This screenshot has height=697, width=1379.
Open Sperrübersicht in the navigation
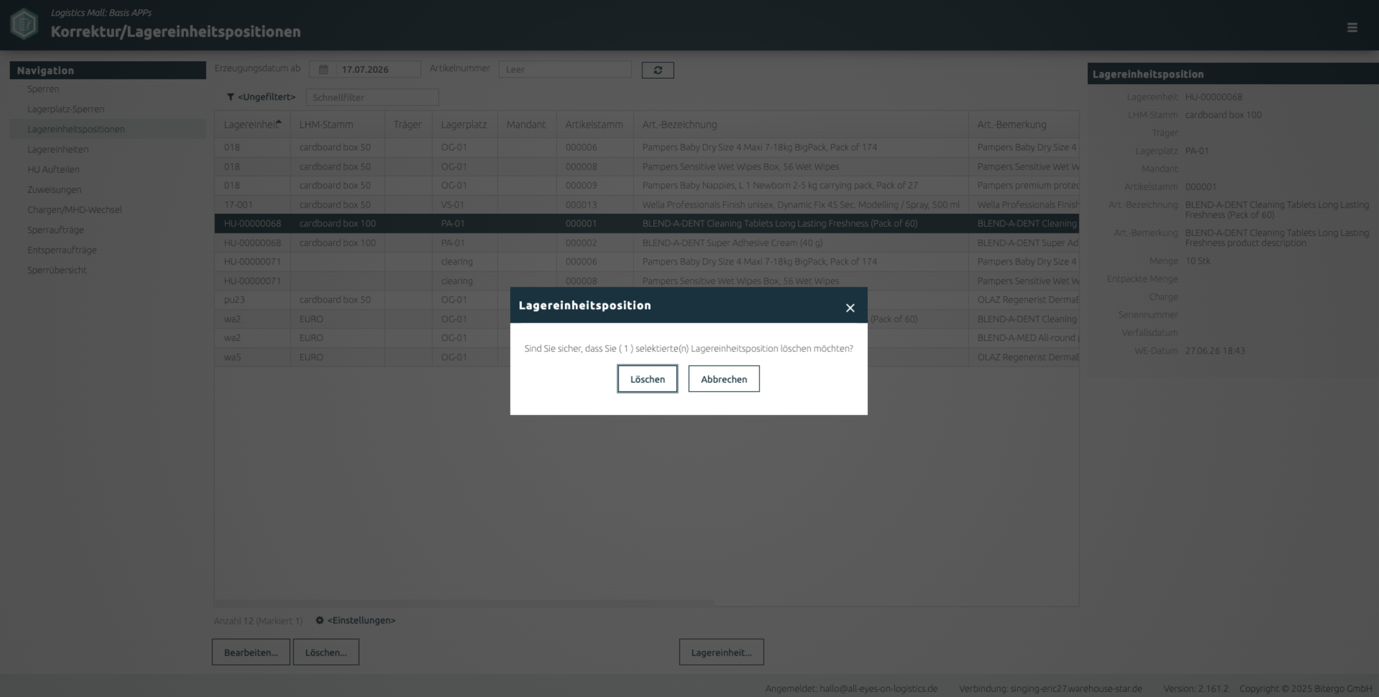(x=57, y=270)
